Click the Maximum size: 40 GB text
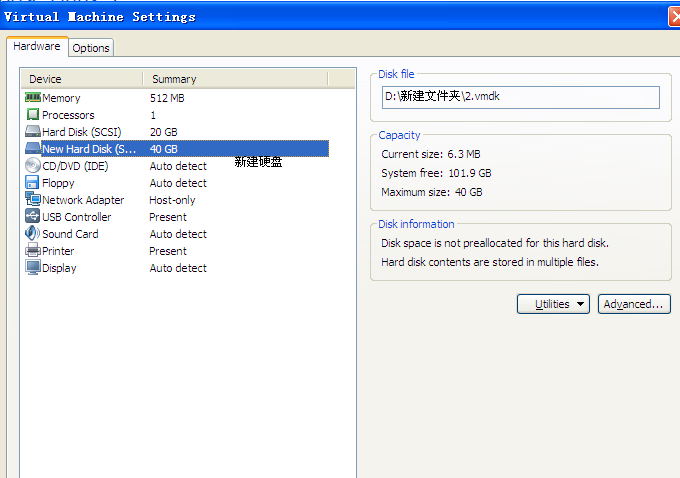This screenshot has height=478, width=680. 432,192
